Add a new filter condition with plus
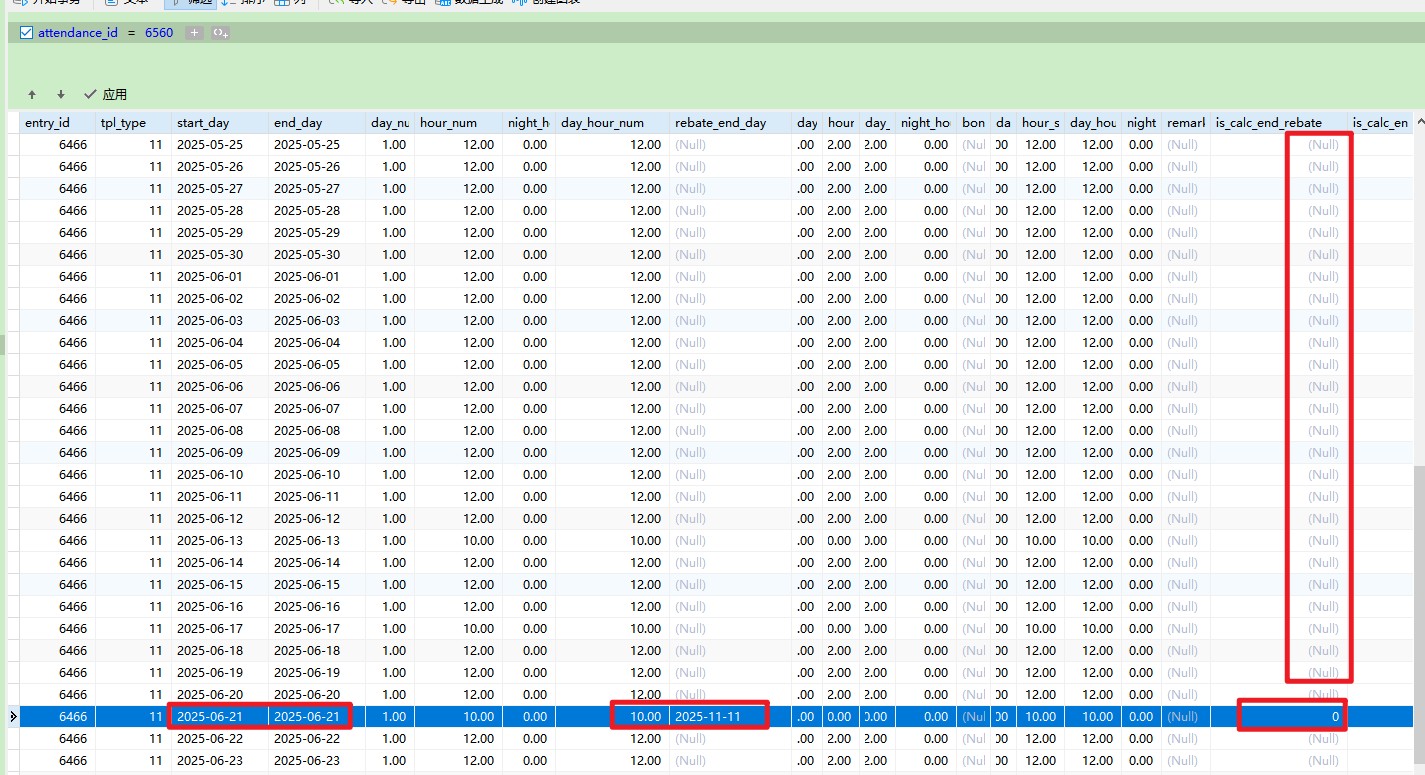 click(x=194, y=33)
